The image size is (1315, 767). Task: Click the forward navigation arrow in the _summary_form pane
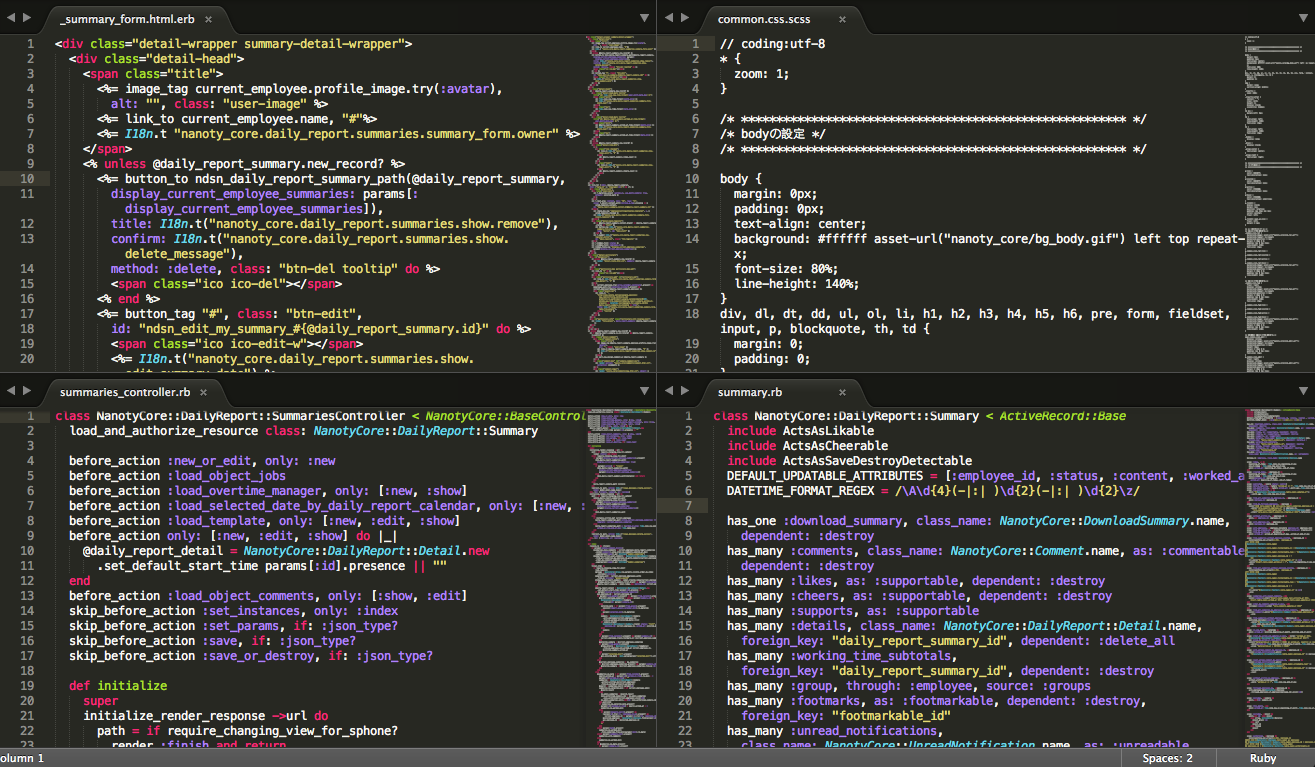[x=26, y=17]
